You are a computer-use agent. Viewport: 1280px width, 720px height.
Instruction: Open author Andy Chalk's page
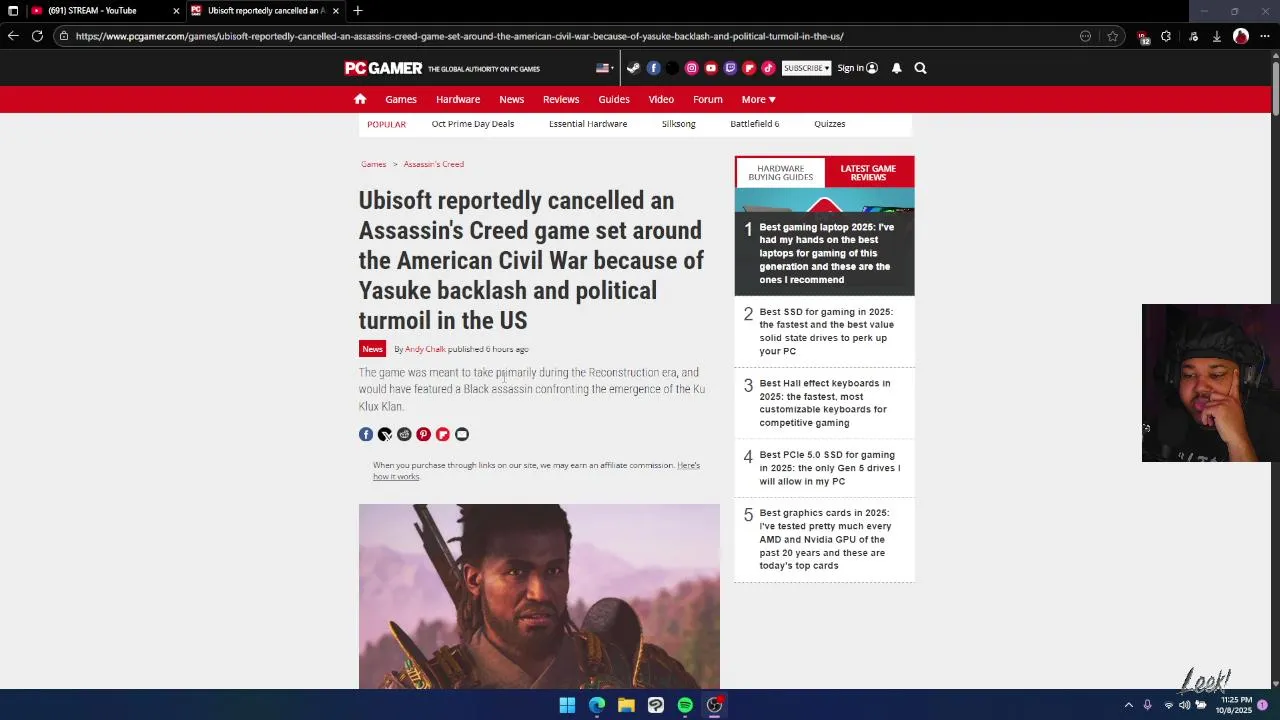coord(425,349)
